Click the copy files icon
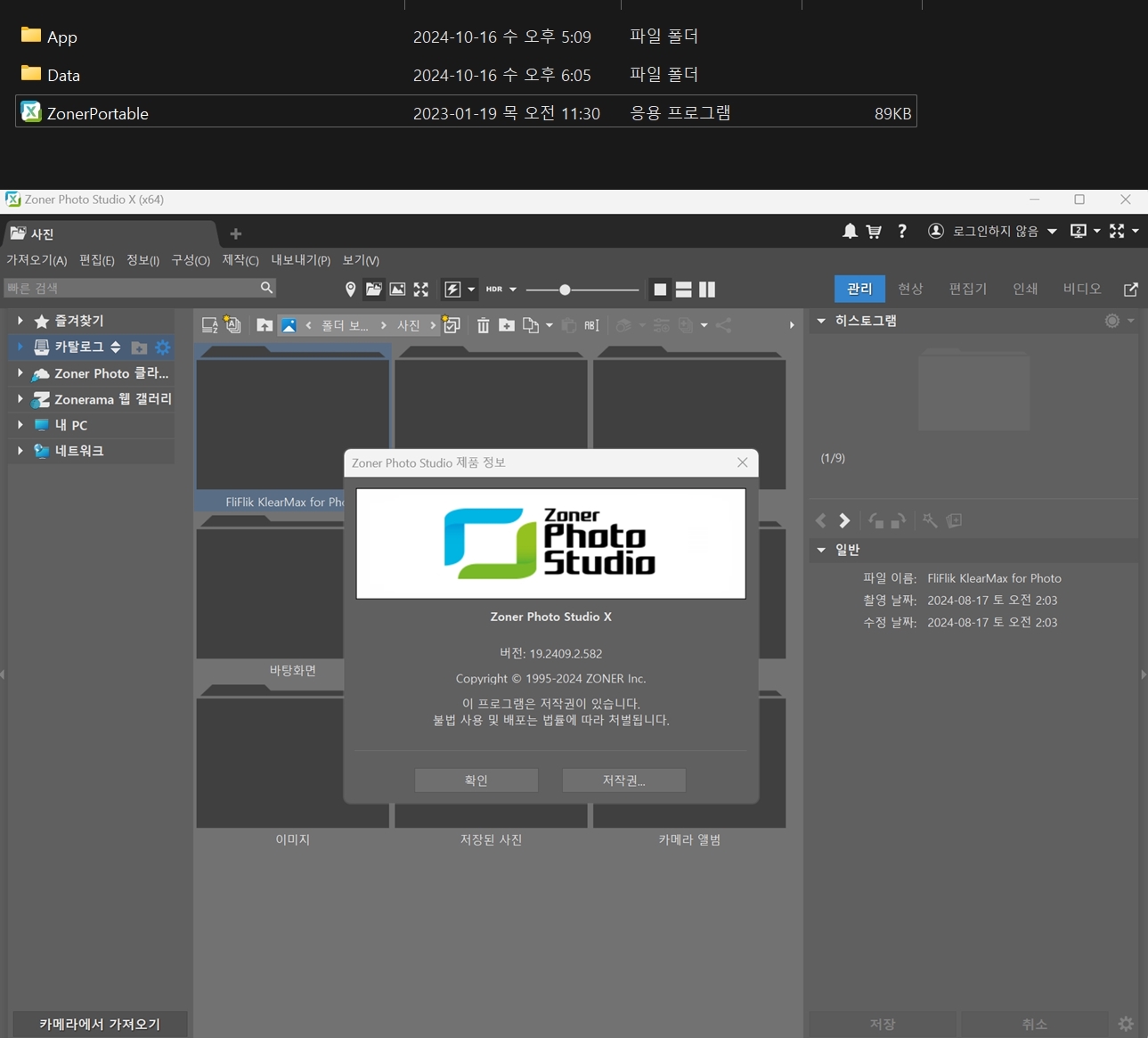The width and height of the screenshot is (1148, 1038). pos(531,325)
